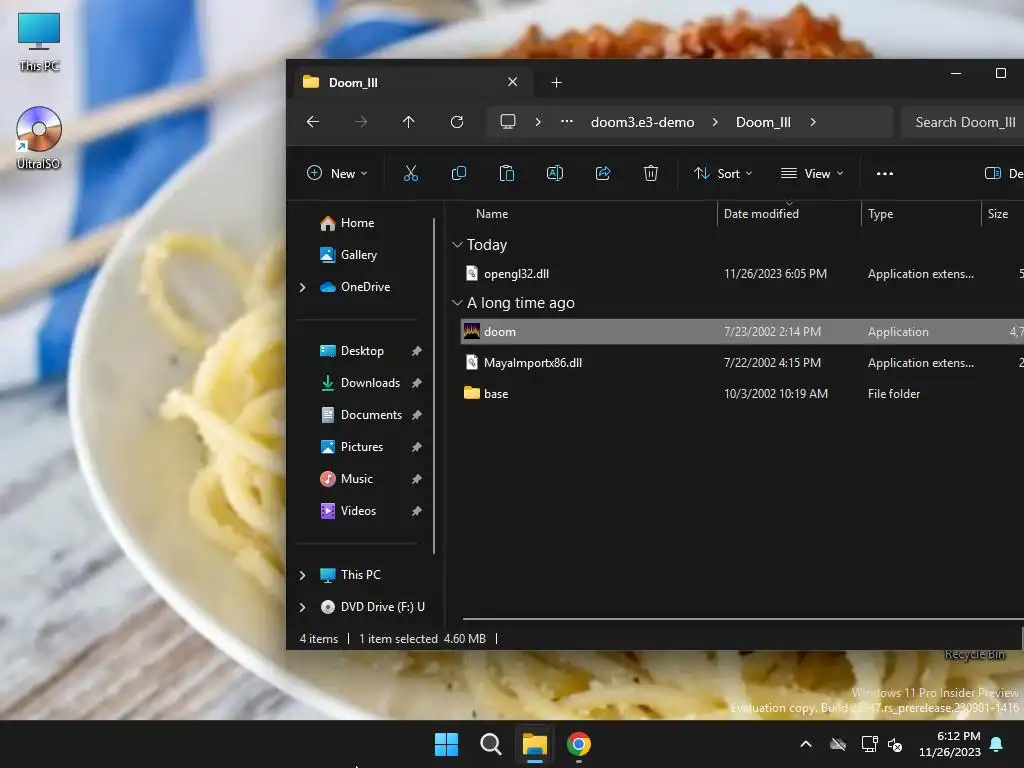Open the Windows Start menu
Screen dimensions: 1024x768
[446, 744]
